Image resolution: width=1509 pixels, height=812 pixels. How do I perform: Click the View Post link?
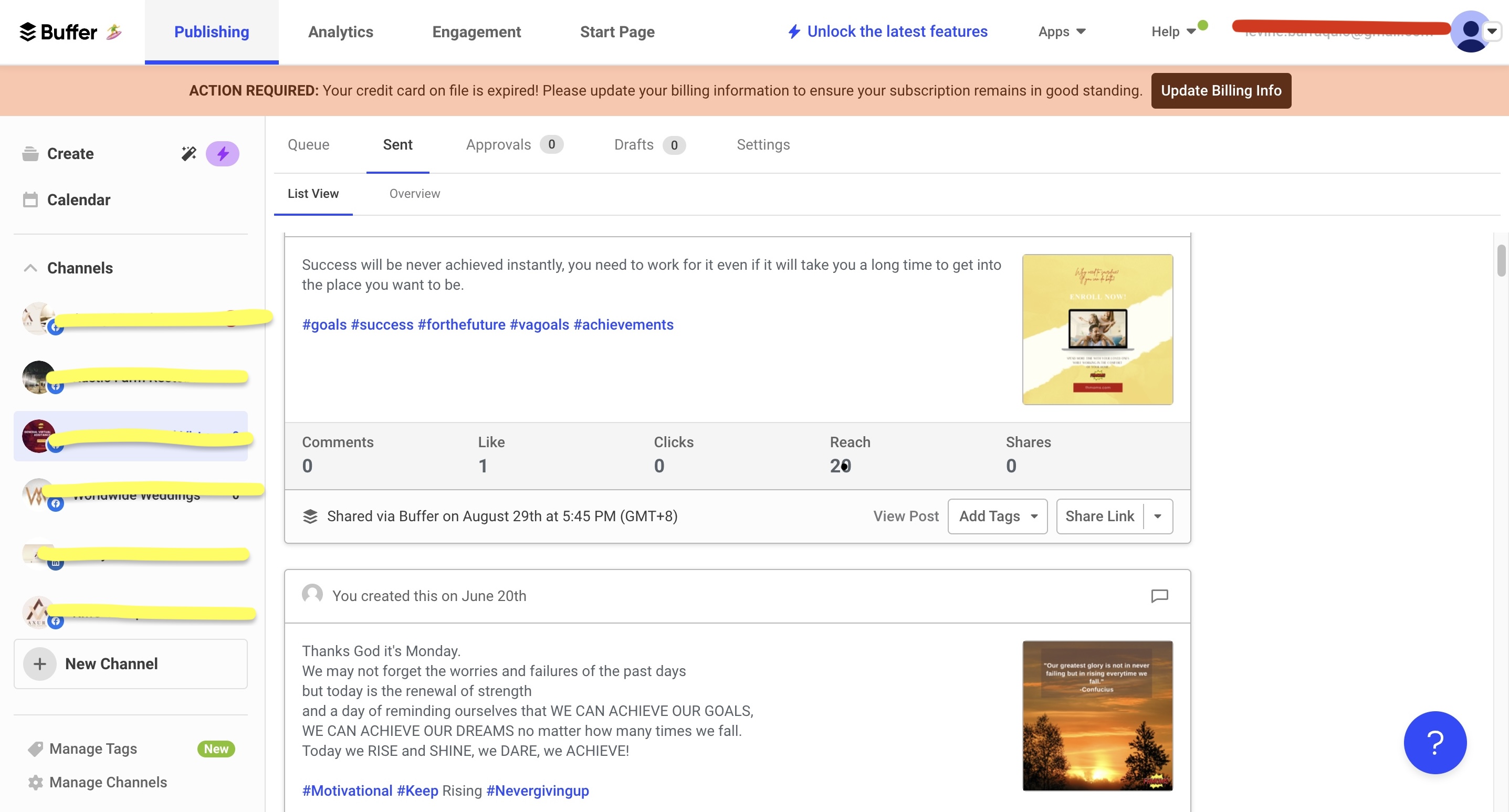(x=906, y=516)
